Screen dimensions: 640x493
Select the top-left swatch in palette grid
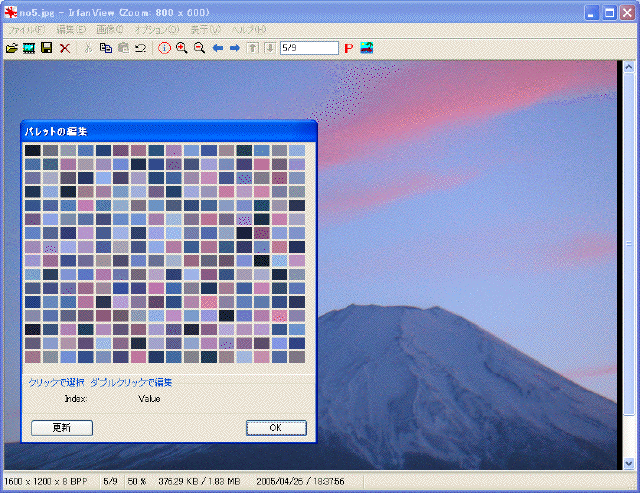click(x=33, y=150)
